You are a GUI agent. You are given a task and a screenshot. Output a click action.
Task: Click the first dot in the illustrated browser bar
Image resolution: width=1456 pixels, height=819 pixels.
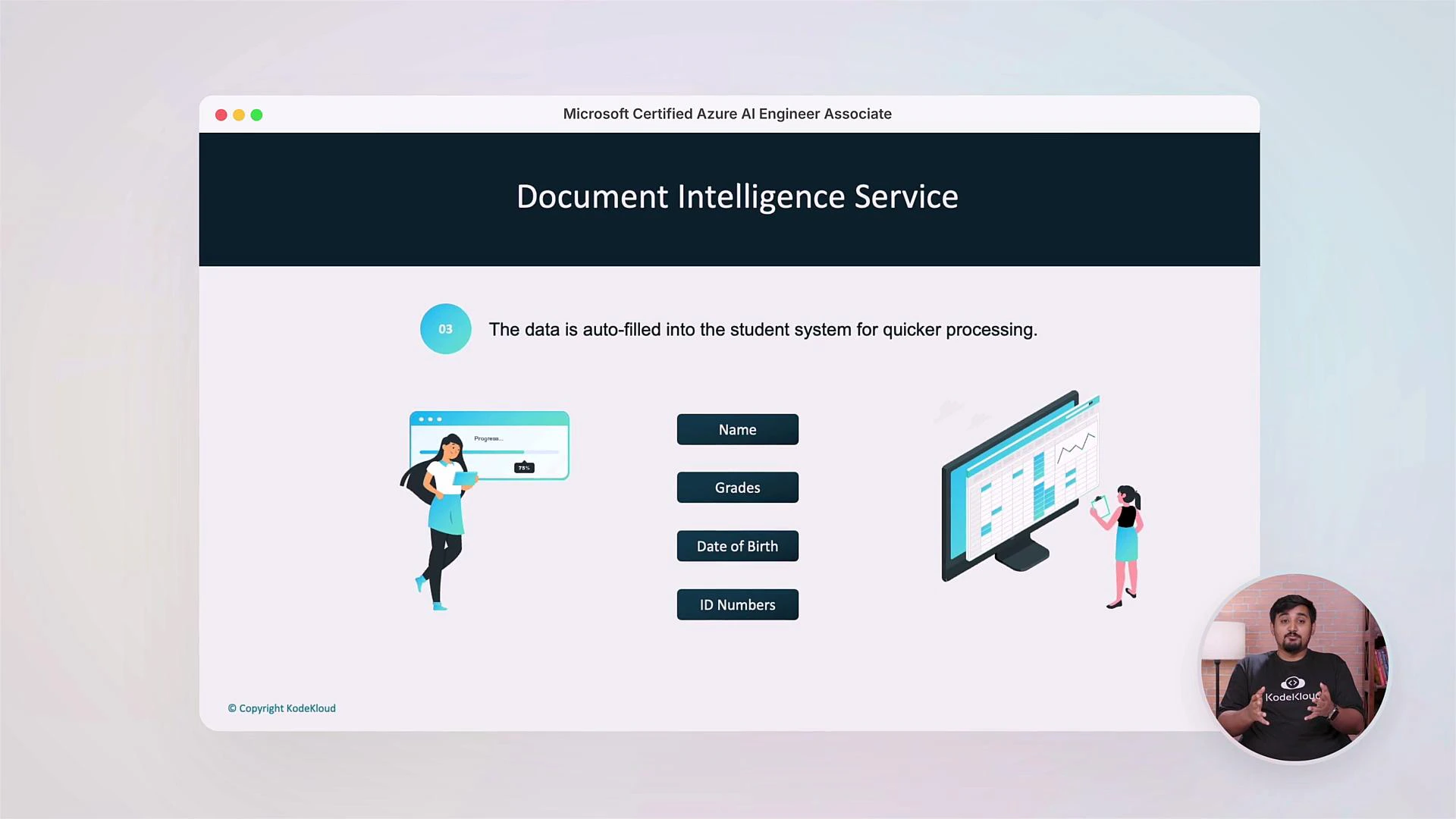pyautogui.click(x=422, y=419)
